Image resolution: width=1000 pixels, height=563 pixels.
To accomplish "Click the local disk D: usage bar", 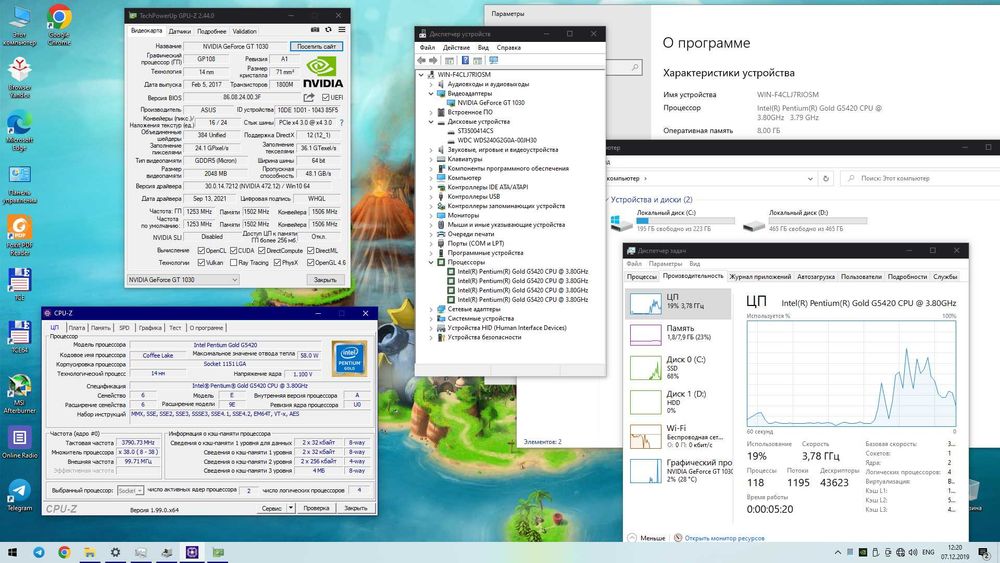I will tap(818, 221).
